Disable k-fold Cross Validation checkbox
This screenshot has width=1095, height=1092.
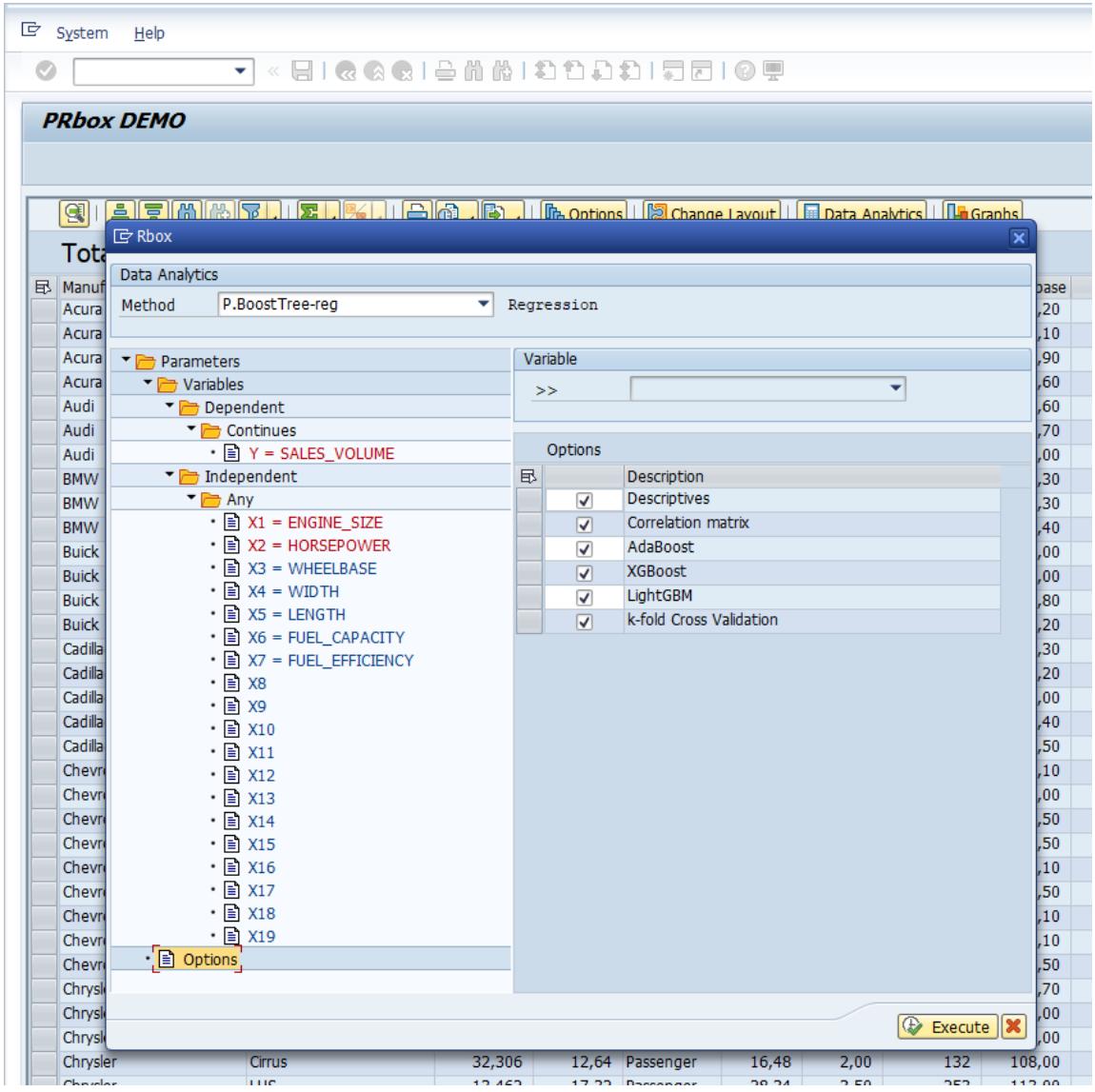click(x=585, y=622)
